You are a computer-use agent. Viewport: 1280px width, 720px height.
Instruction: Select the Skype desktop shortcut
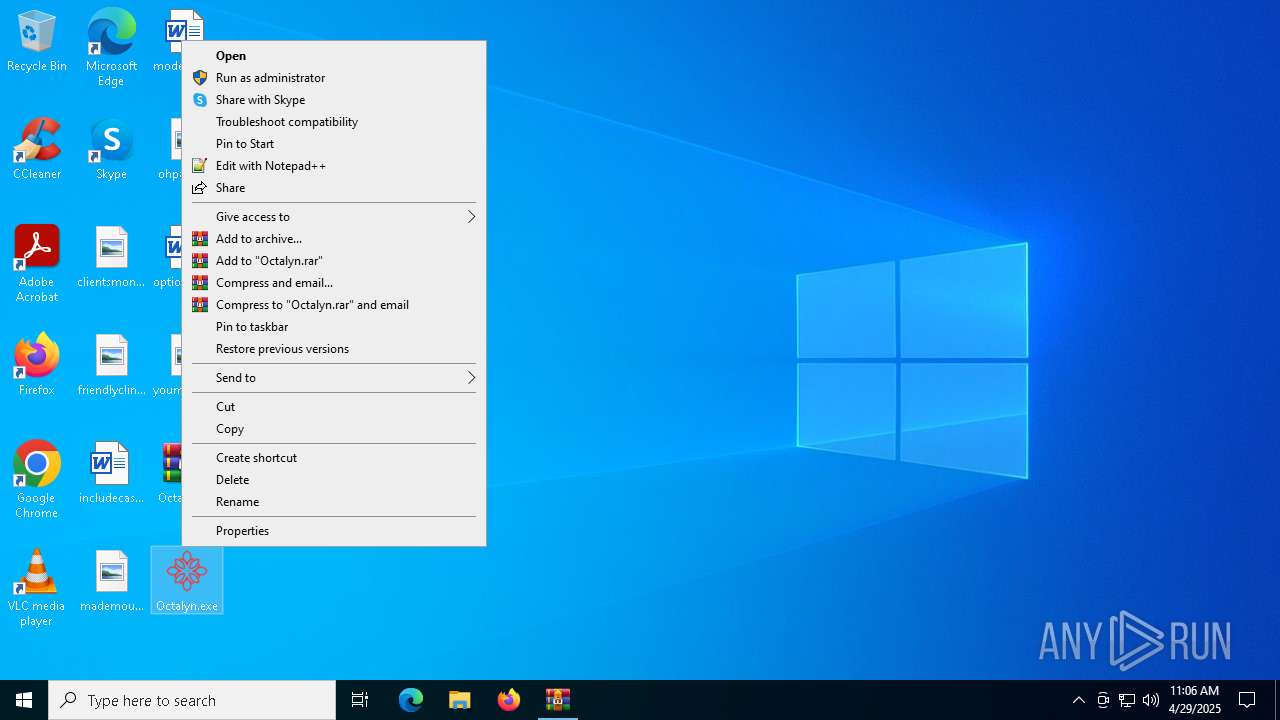[x=111, y=149]
